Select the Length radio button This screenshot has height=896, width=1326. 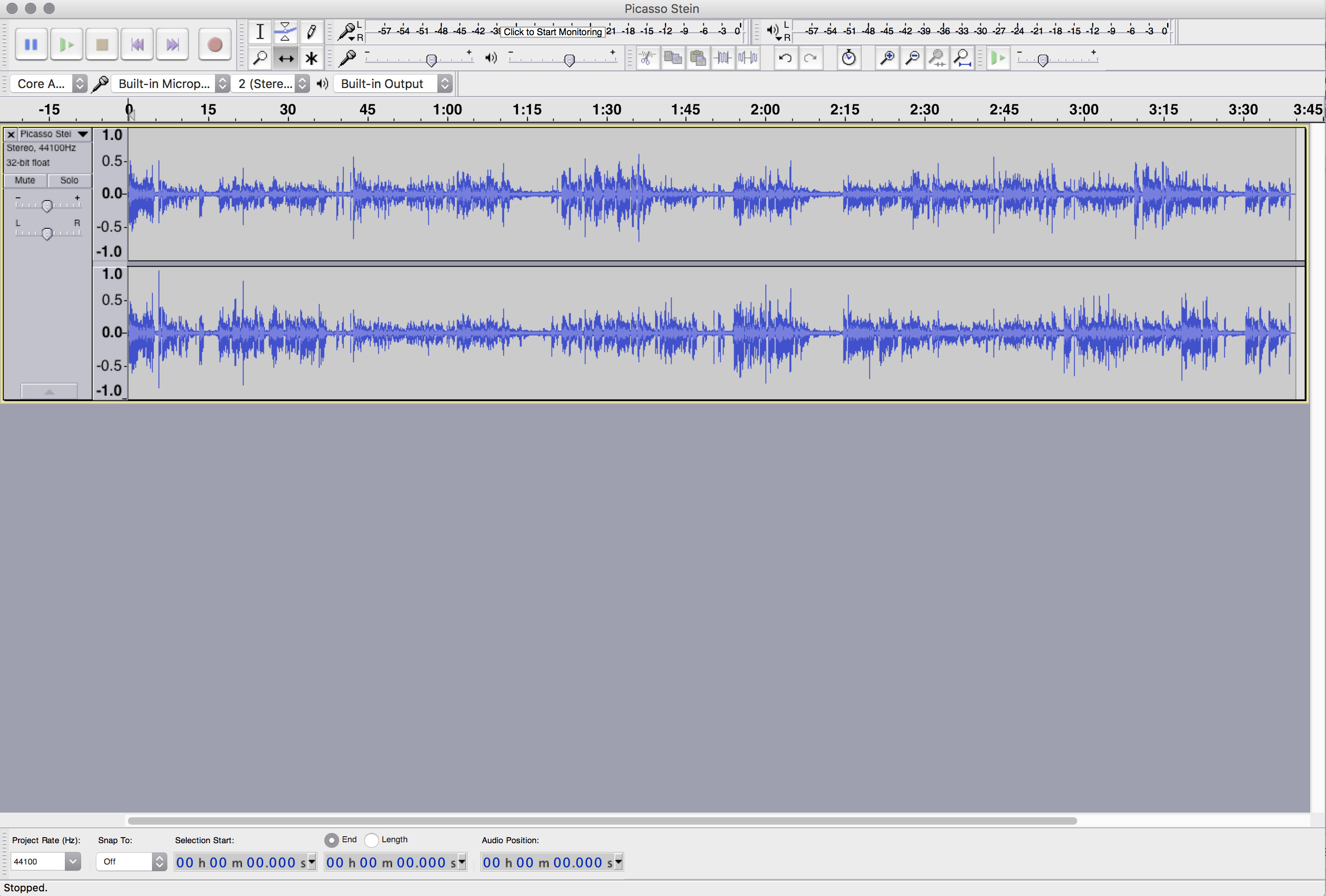click(x=372, y=840)
